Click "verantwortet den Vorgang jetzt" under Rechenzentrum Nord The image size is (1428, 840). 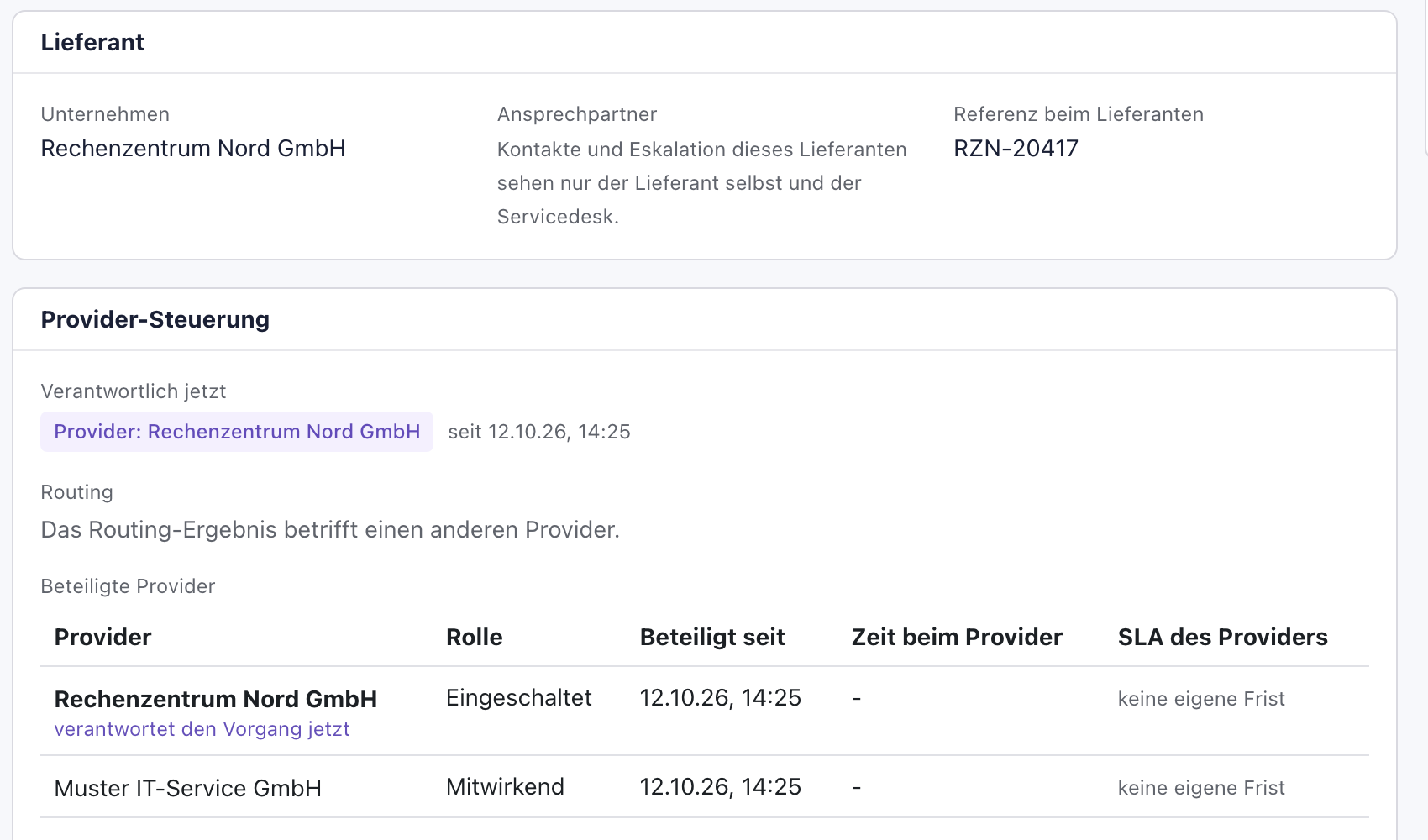(202, 729)
